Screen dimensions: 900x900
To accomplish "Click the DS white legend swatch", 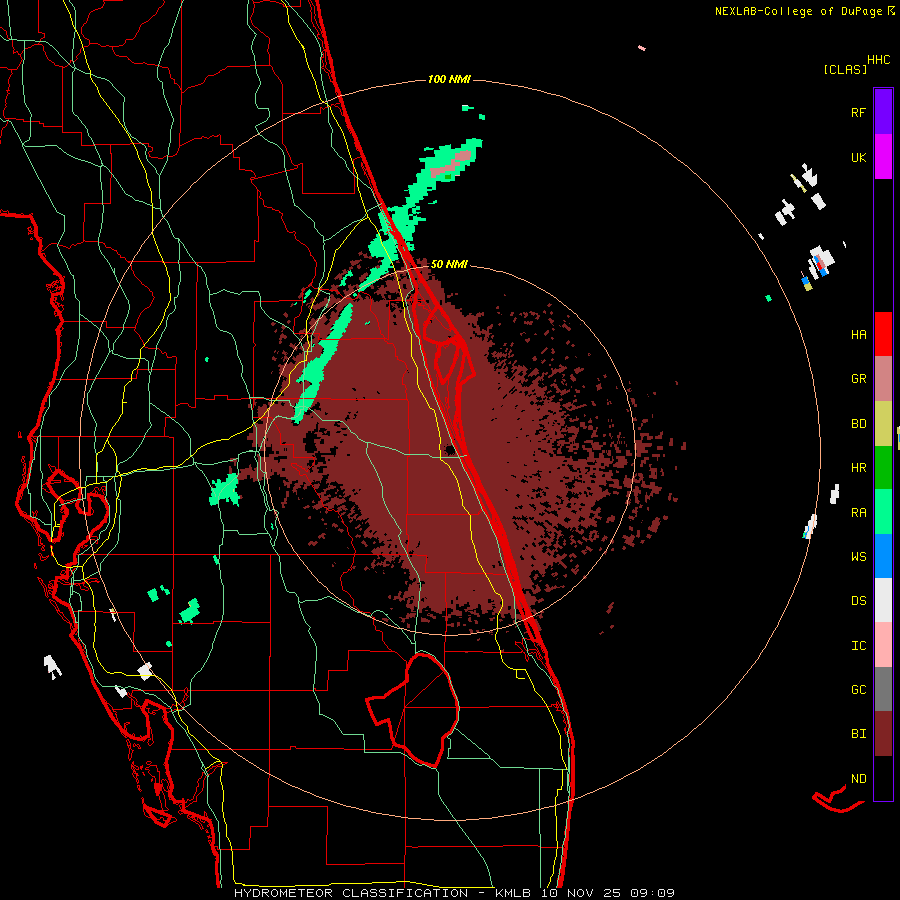I will point(883,600).
